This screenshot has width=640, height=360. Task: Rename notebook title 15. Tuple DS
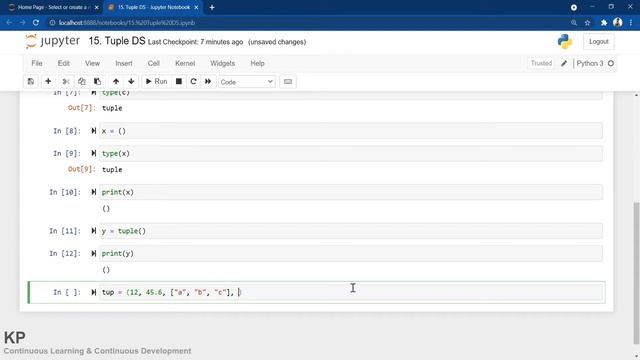[x=117, y=41]
